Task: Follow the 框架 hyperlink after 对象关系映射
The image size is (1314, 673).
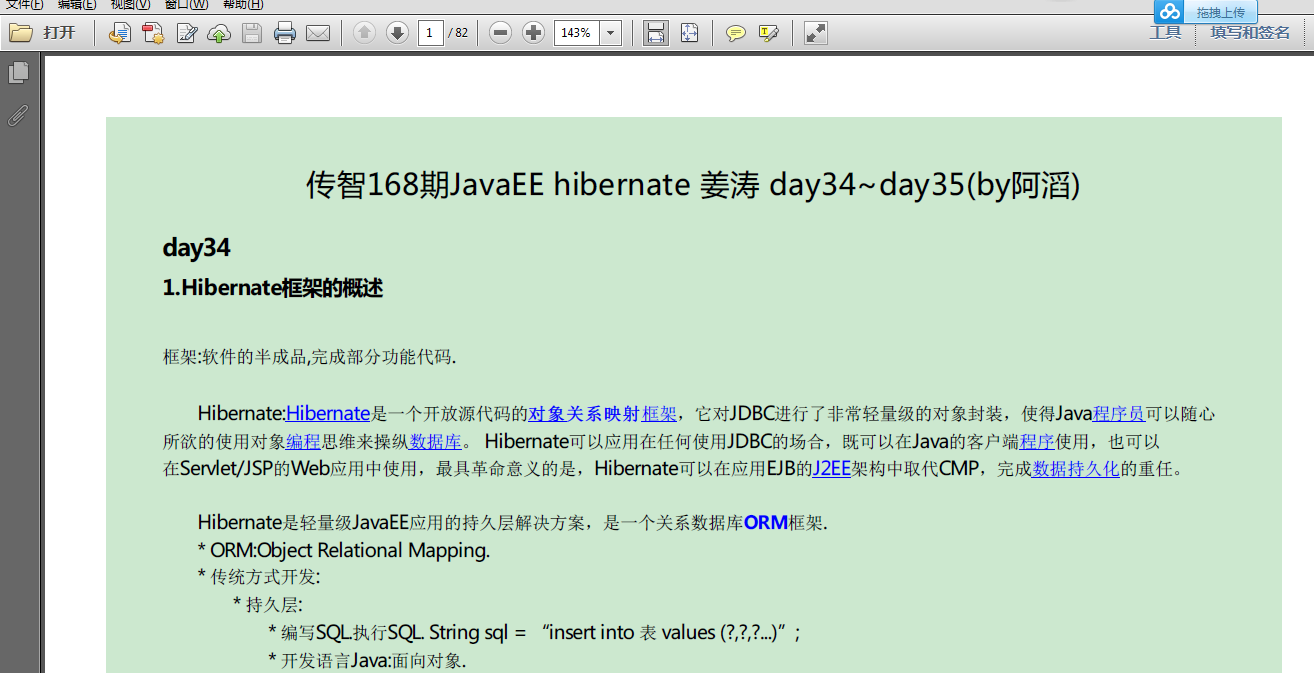Action: [659, 414]
